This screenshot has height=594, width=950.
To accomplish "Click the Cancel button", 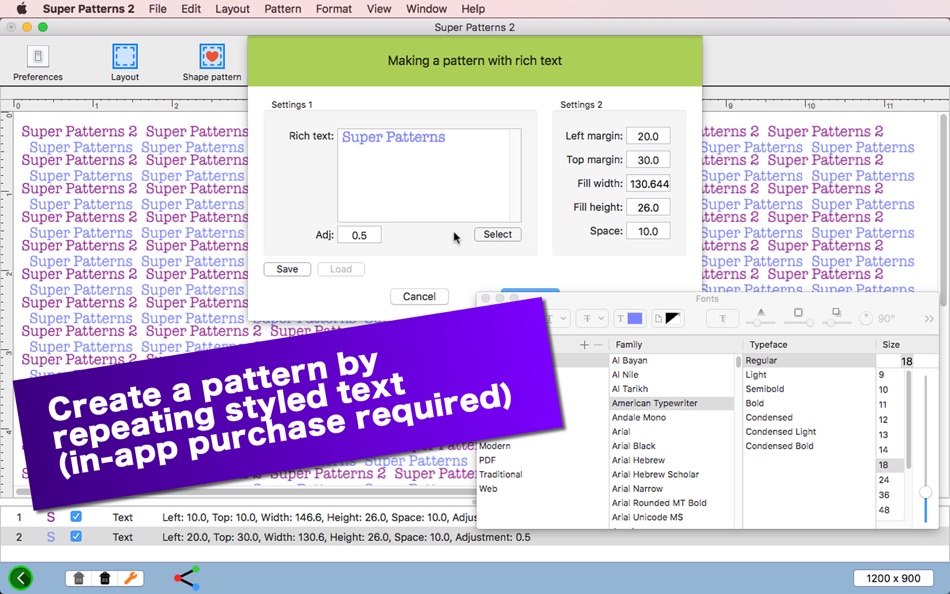I will [419, 296].
